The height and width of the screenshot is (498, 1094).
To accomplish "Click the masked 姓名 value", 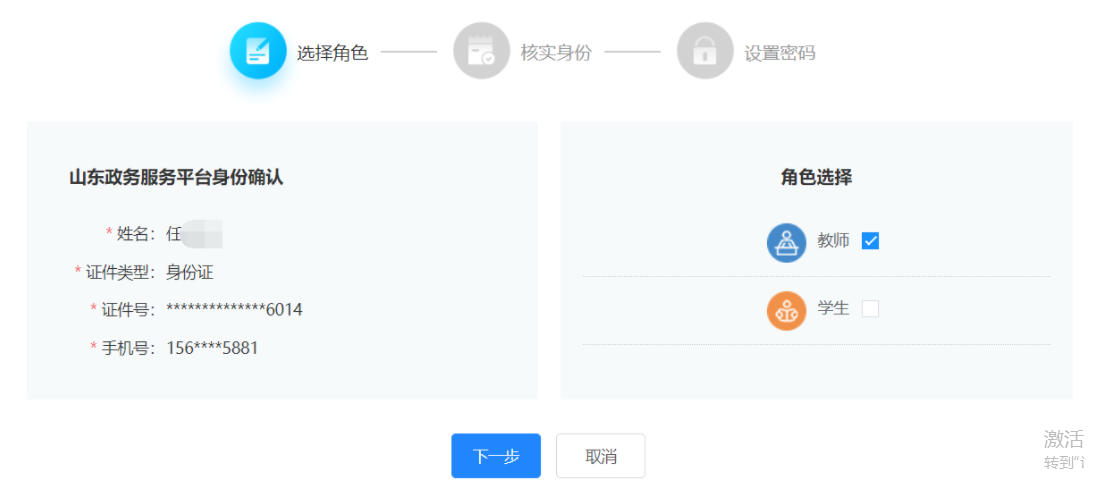I will coord(194,235).
